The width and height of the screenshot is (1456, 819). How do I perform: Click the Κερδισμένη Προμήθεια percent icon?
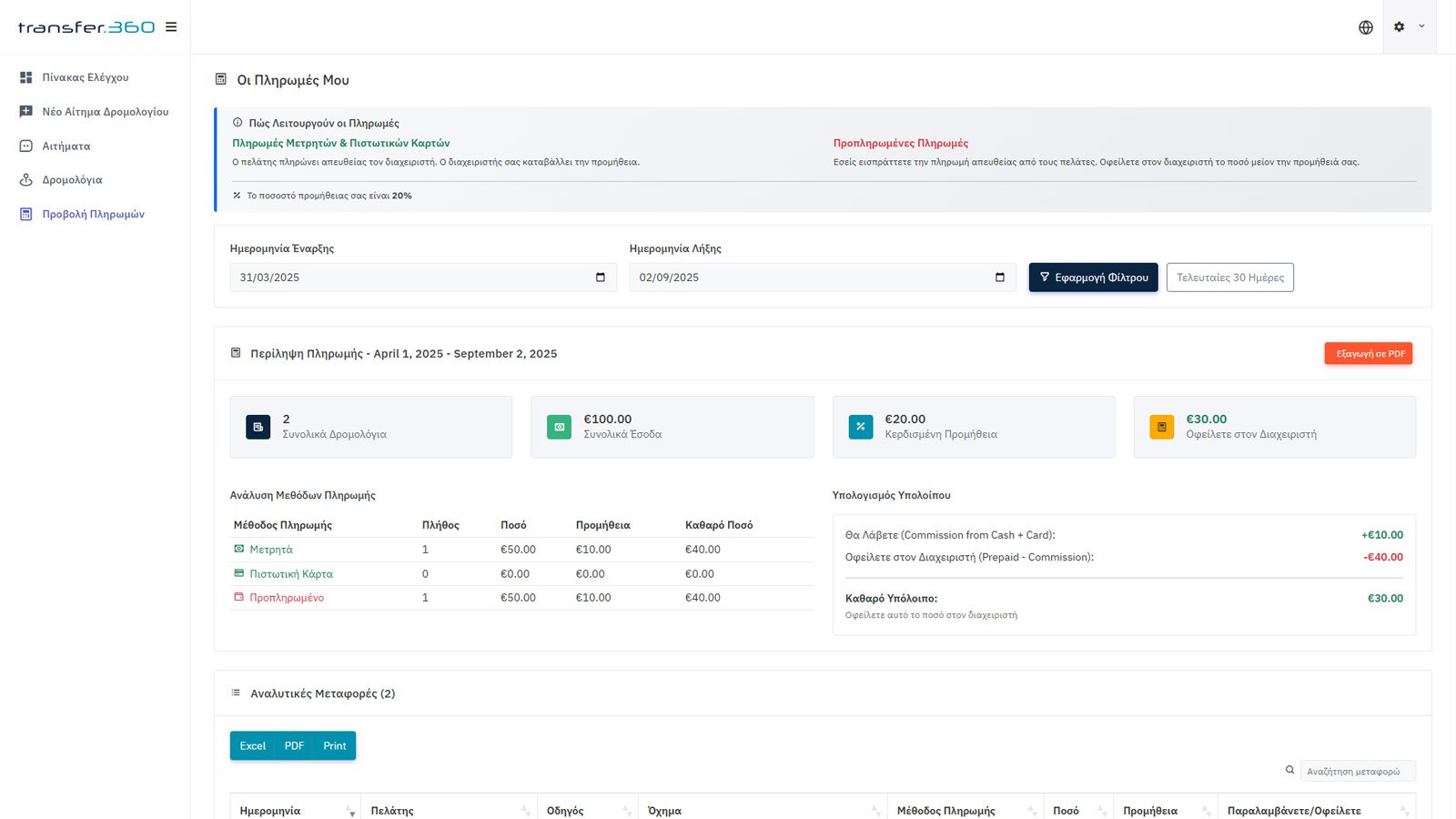coord(860,427)
